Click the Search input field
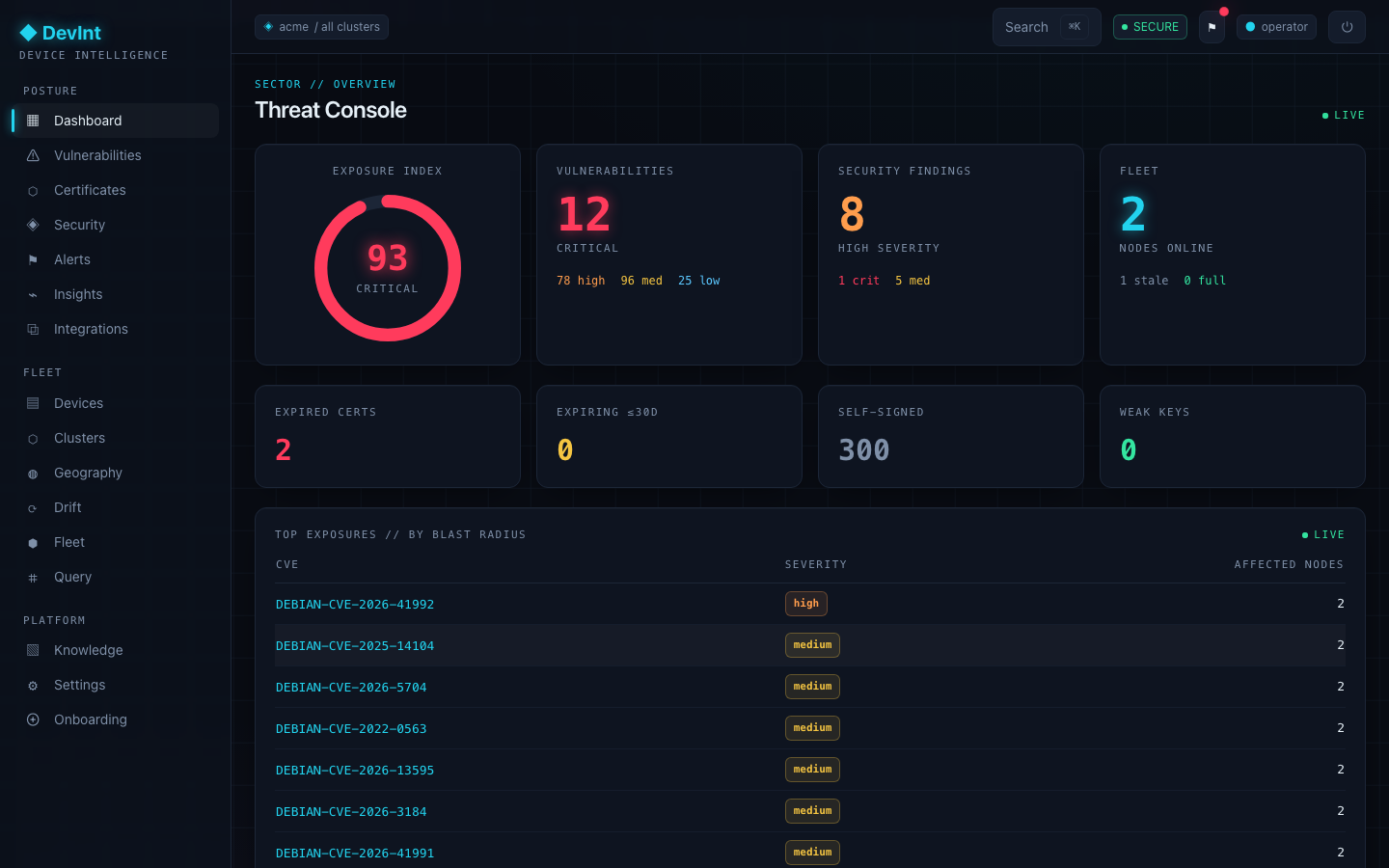Screen dimensions: 1389x868 (x=1047, y=27)
